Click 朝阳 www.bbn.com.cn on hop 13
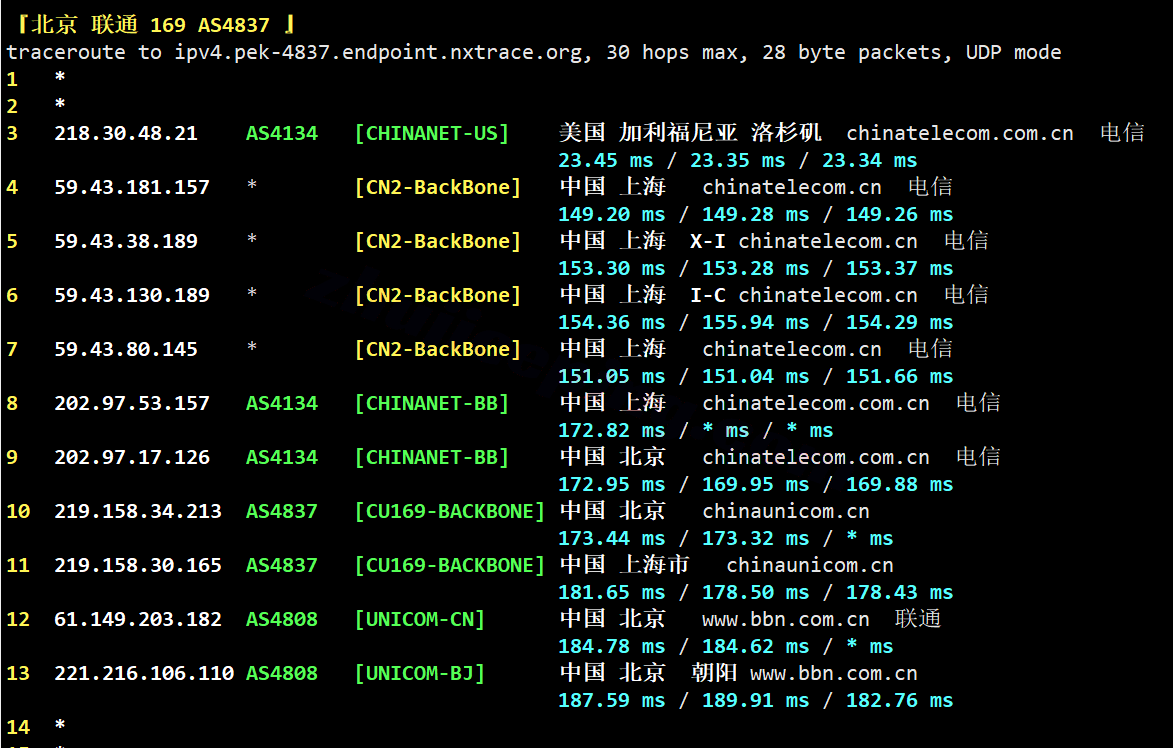The height and width of the screenshot is (748, 1173). point(804,673)
